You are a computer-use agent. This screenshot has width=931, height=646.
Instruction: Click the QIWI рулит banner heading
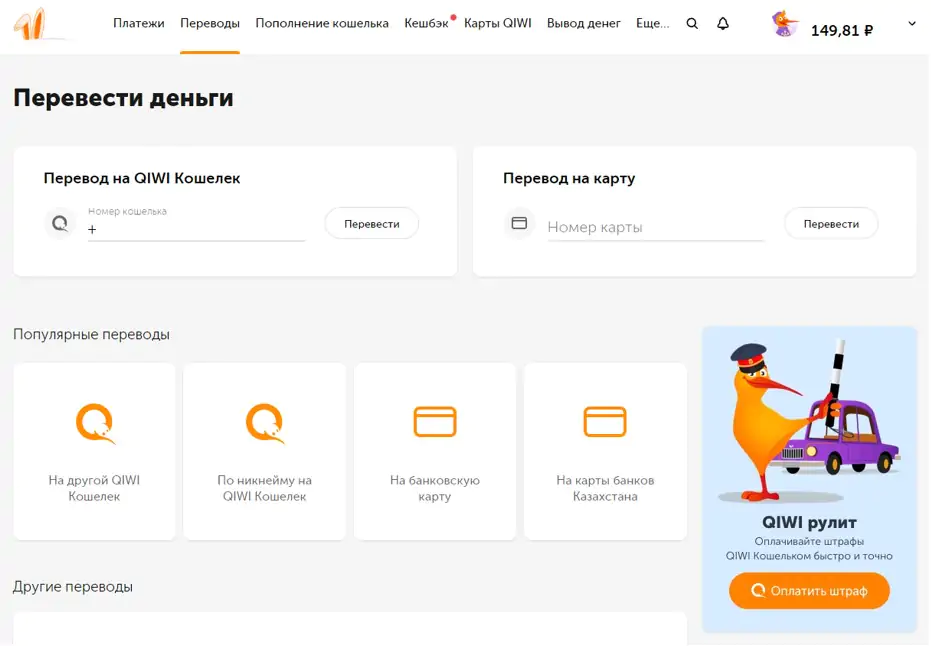(809, 522)
